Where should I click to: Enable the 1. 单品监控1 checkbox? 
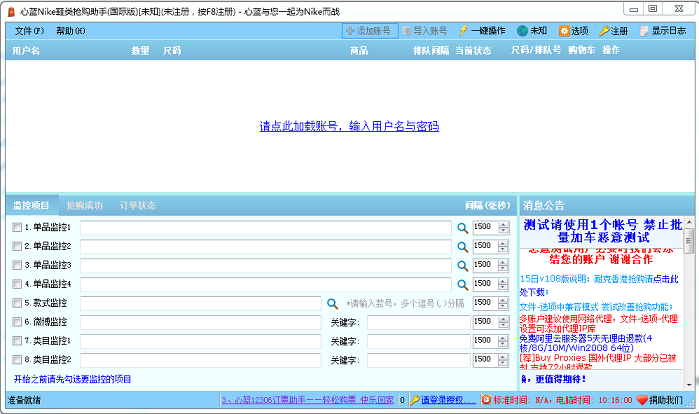17,228
